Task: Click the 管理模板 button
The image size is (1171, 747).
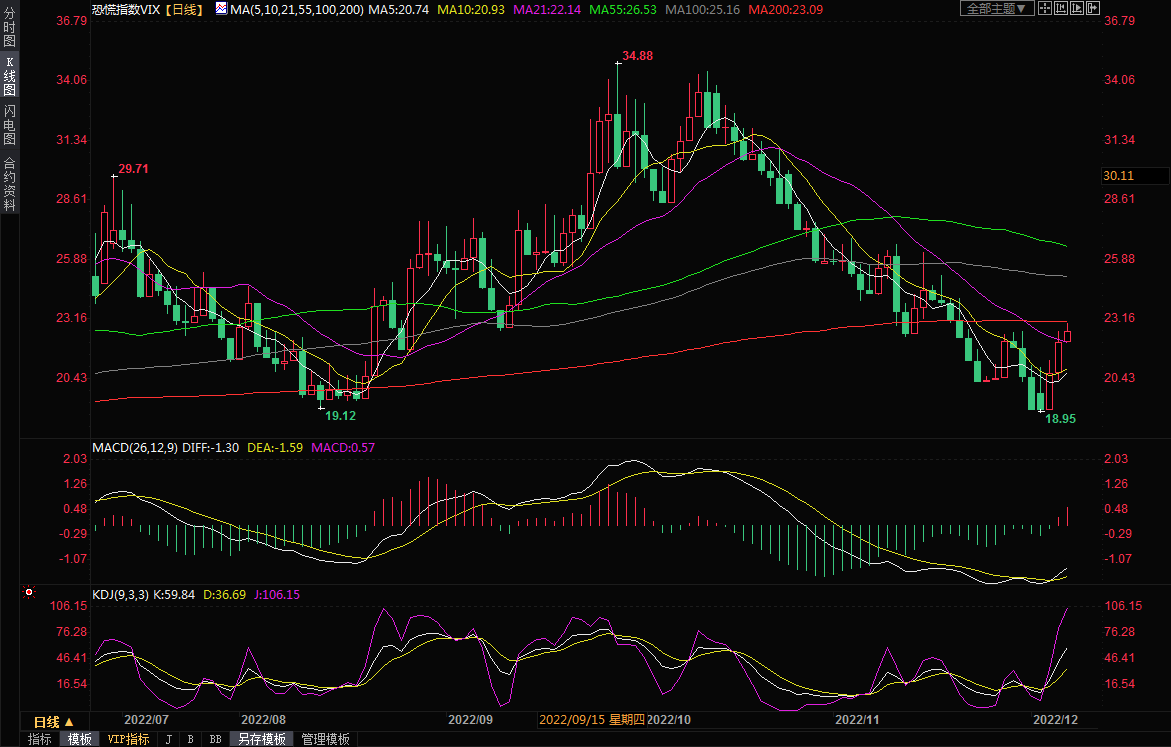Action: pos(326,739)
